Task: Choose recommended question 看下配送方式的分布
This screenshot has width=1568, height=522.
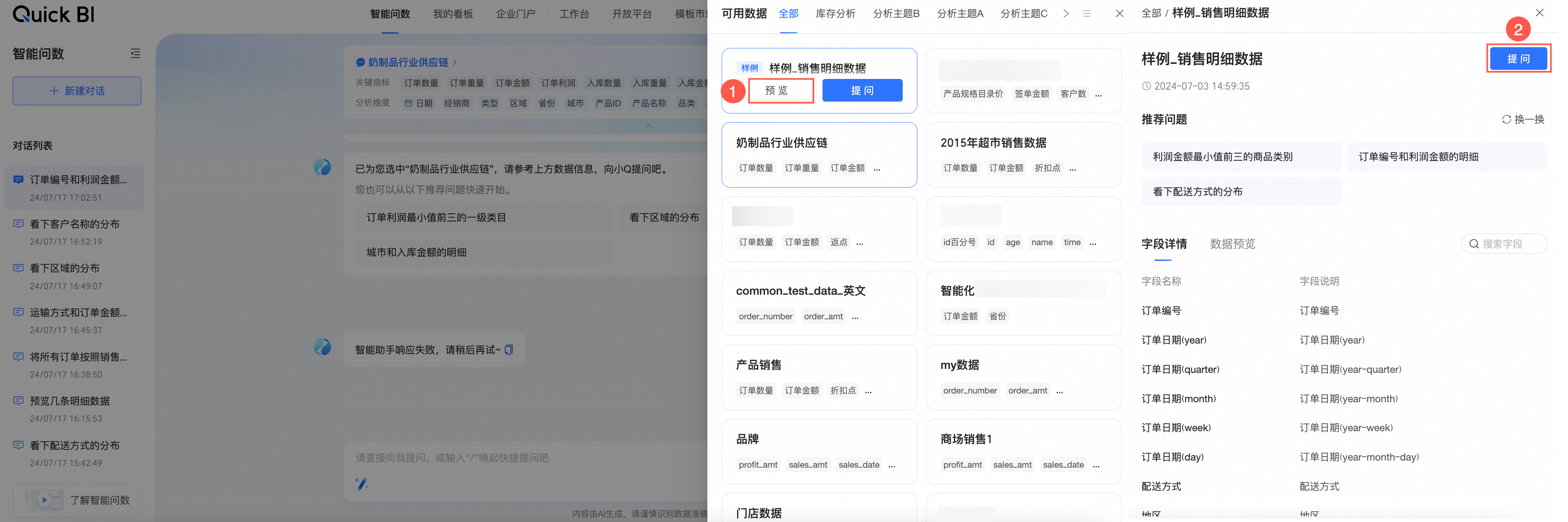Action: pyautogui.click(x=1241, y=192)
